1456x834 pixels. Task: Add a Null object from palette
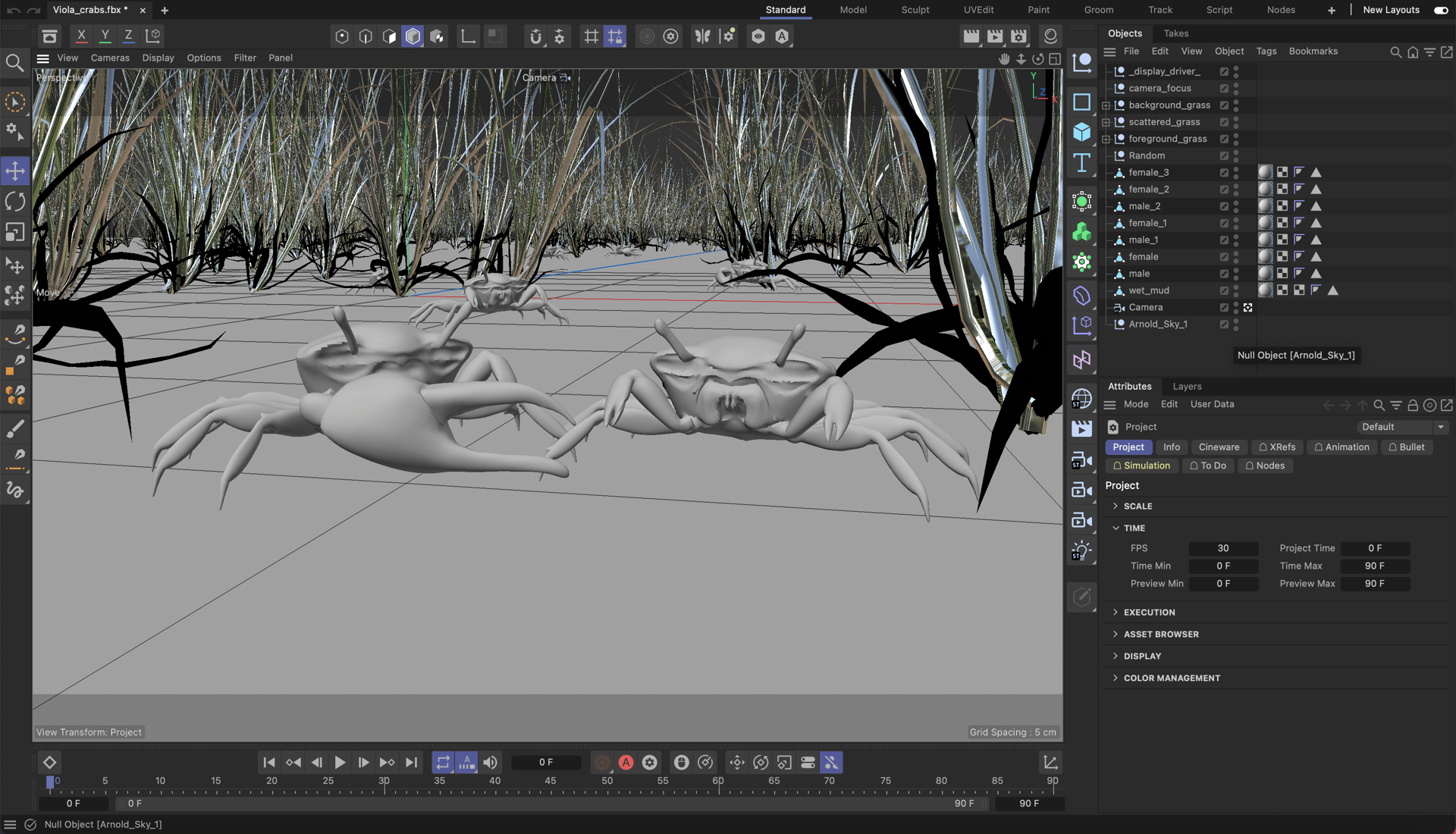tap(1082, 62)
